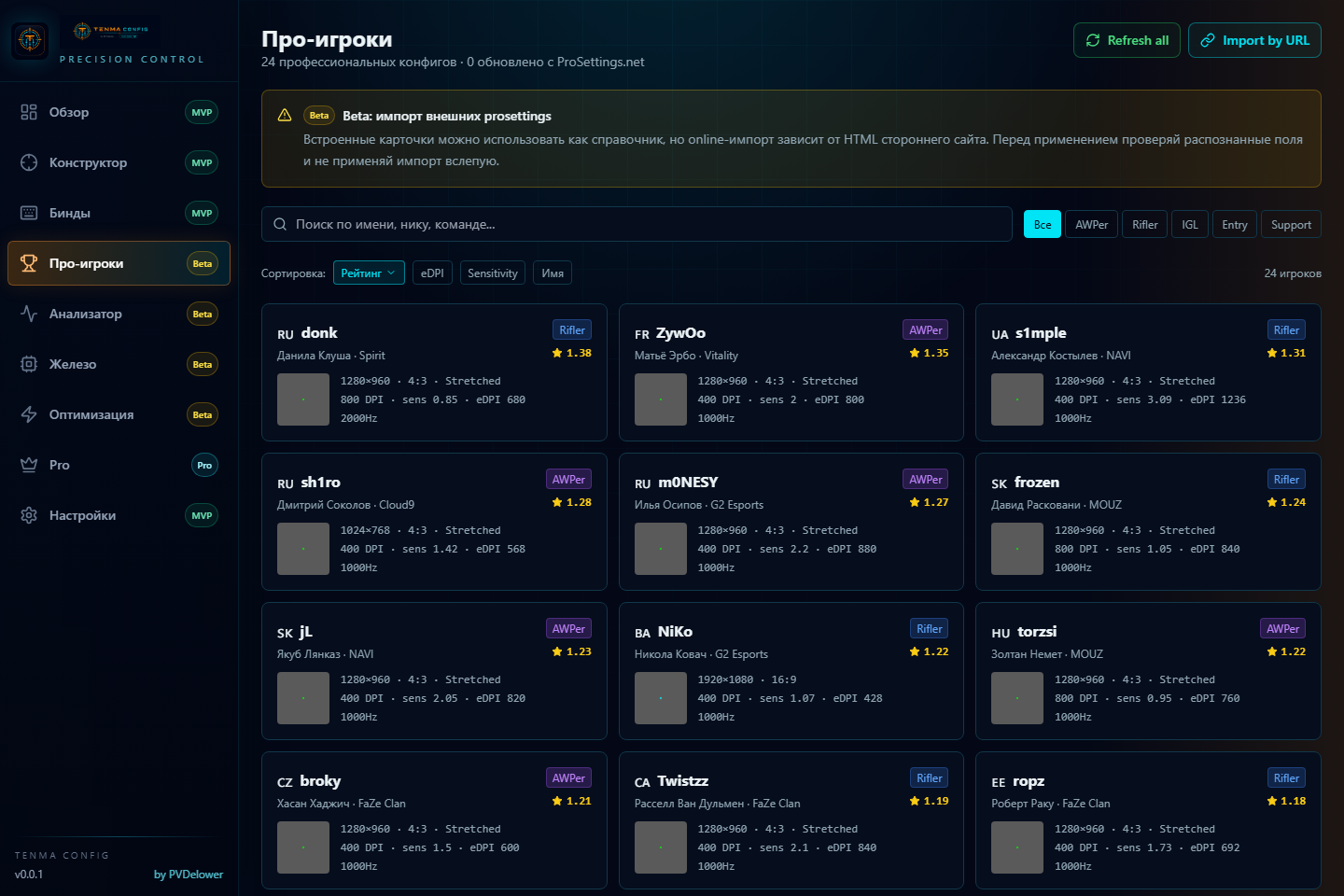Click the refresh arrows icon
The height and width of the screenshot is (896, 1344).
[1093, 40]
